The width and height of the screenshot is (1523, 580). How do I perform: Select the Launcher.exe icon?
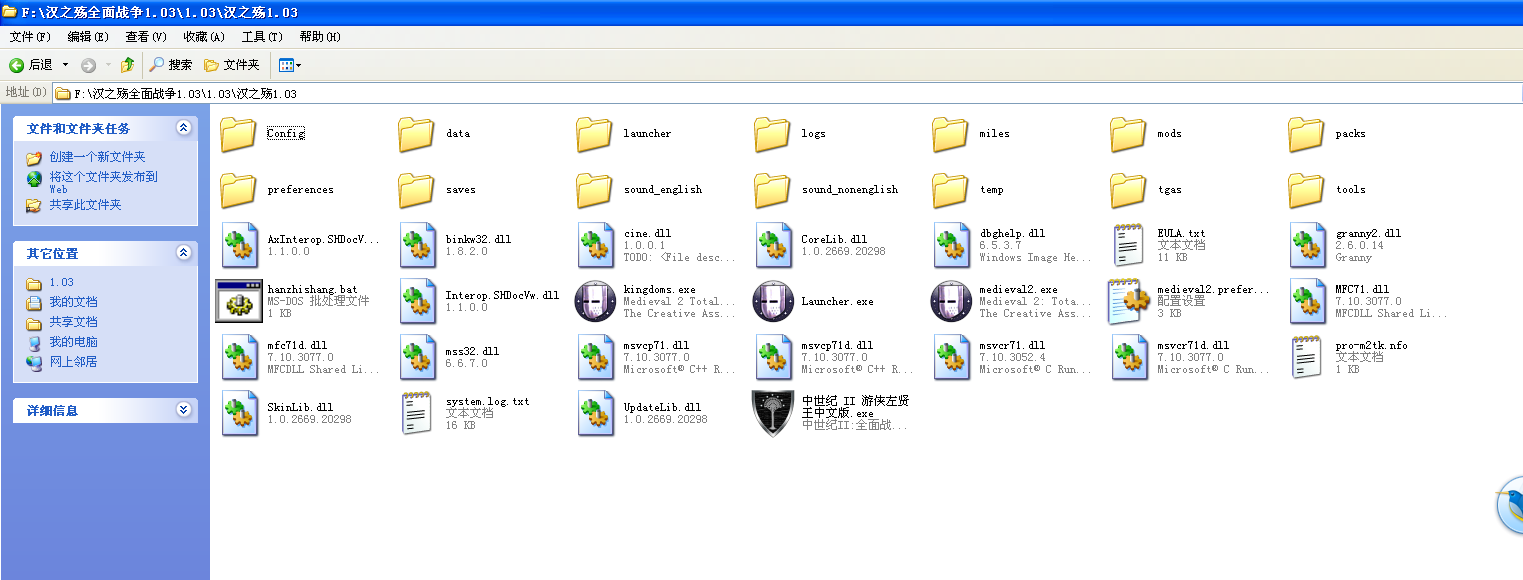pyautogui.click(x=773, y=301)
